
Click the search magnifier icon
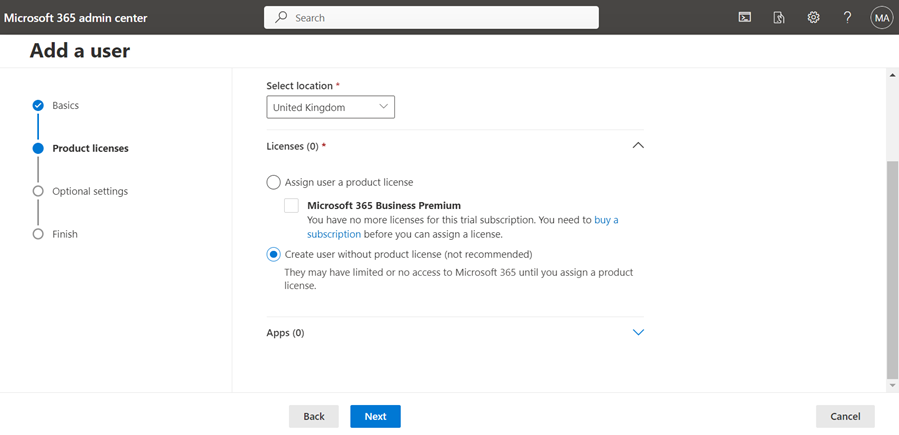[281, 18]
